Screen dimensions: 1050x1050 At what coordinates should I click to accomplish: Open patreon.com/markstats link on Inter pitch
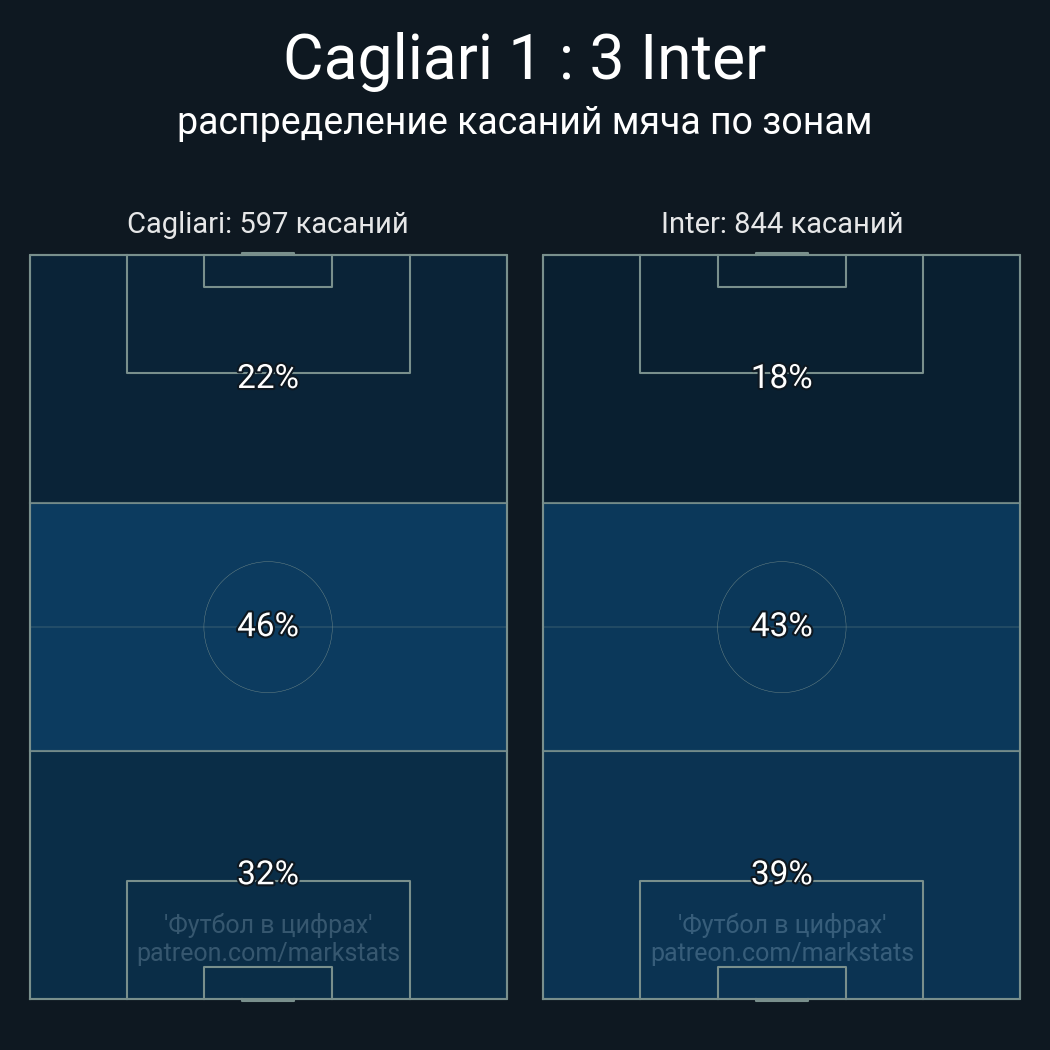click(x=782, y=952)
